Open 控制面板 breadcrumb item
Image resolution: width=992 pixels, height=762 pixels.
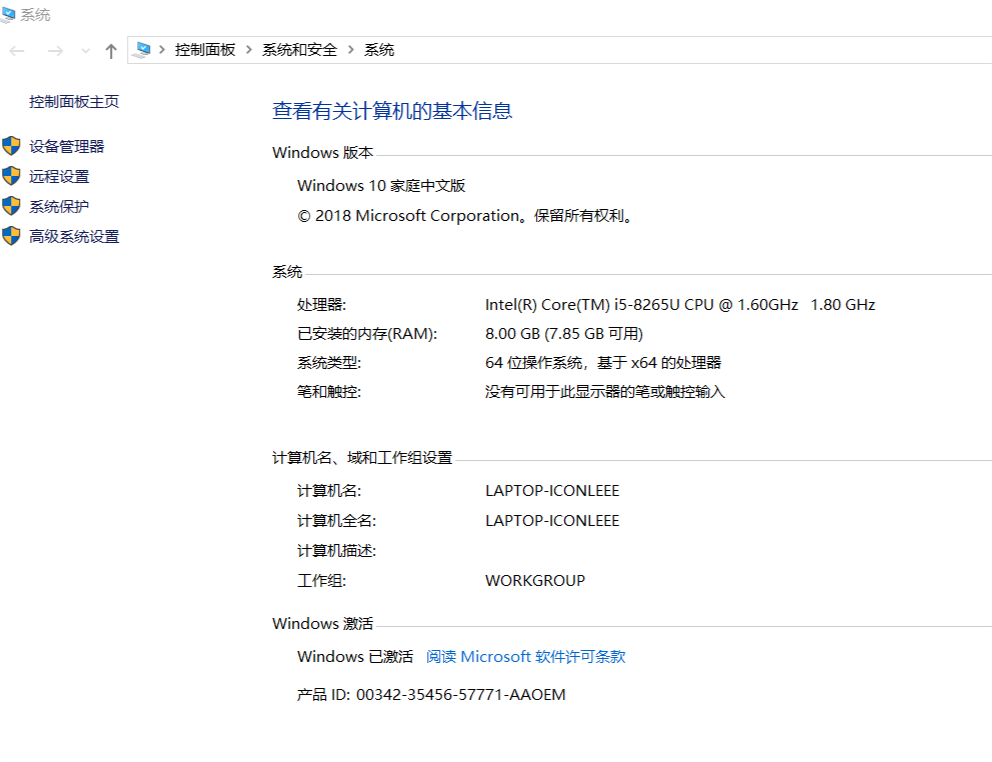205,50
